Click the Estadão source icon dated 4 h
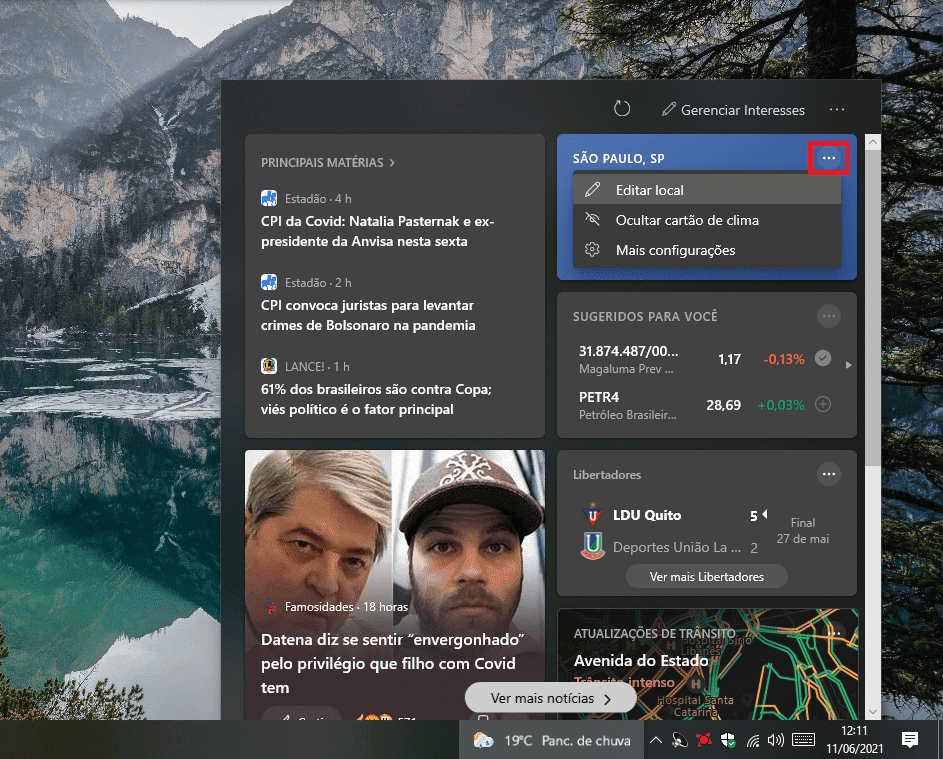This screenshot has height=759, width=943. (269, 198)
